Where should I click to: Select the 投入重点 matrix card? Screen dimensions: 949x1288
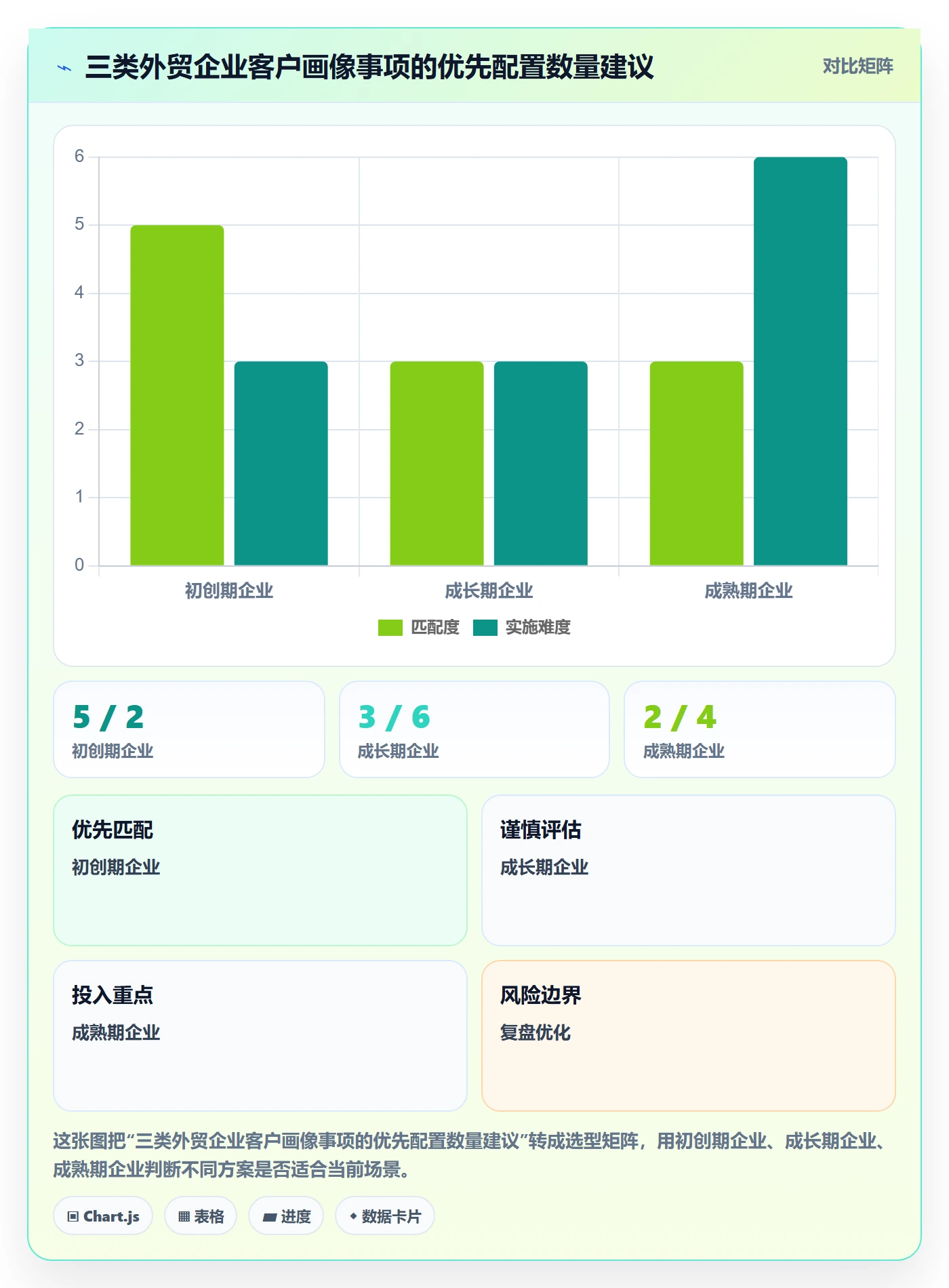coord(260,1036)
